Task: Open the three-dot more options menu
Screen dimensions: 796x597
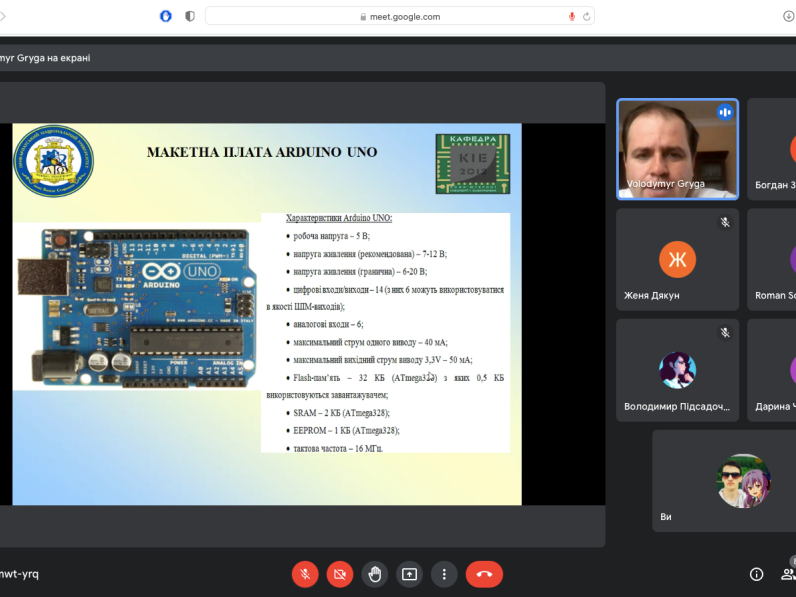Action: pos(444,574)
